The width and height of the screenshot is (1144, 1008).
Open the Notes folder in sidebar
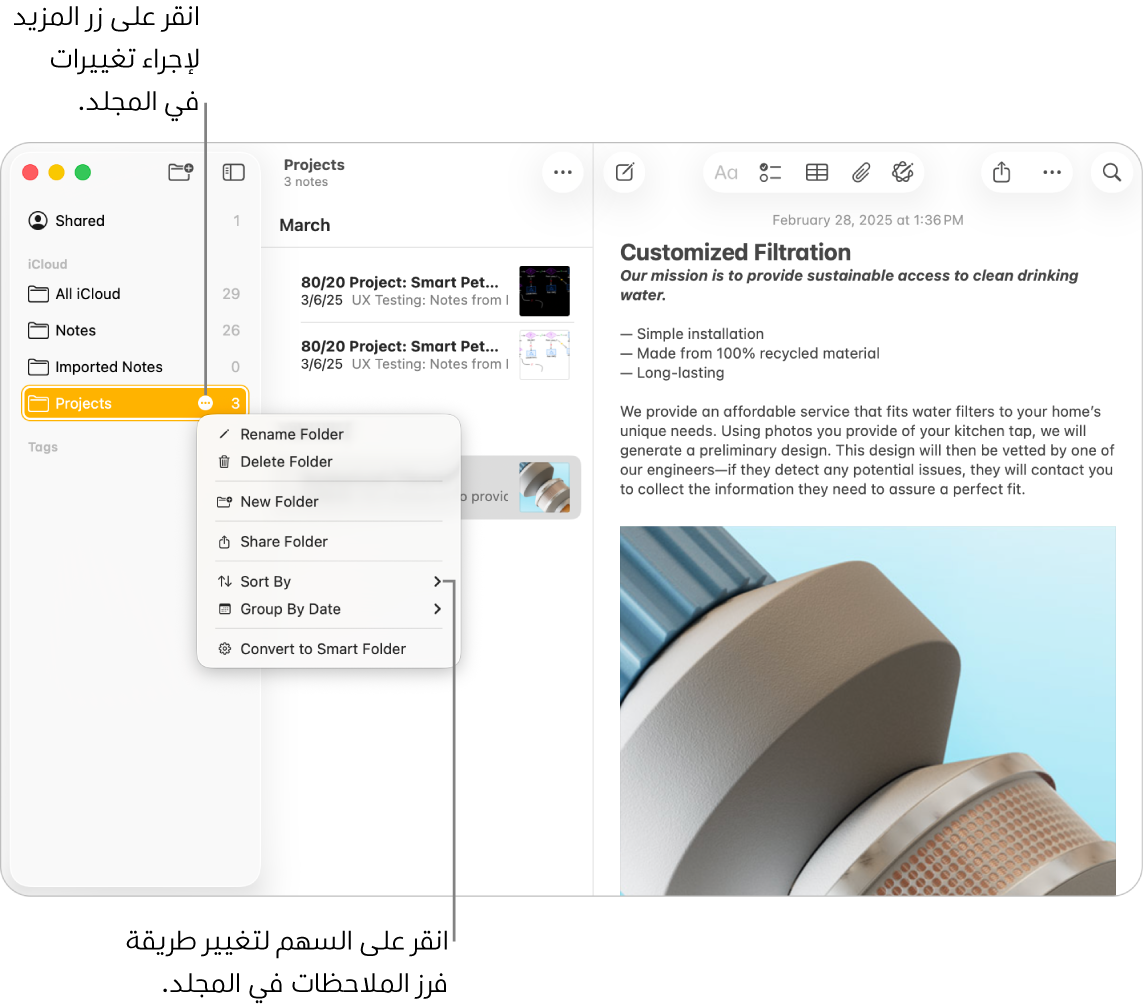coord(135,330)
